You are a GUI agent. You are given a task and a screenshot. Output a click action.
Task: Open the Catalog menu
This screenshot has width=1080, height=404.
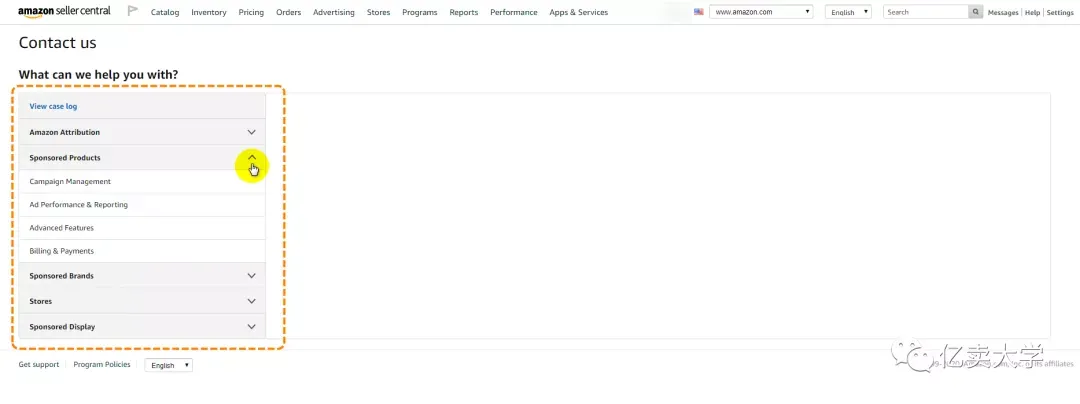165,12
